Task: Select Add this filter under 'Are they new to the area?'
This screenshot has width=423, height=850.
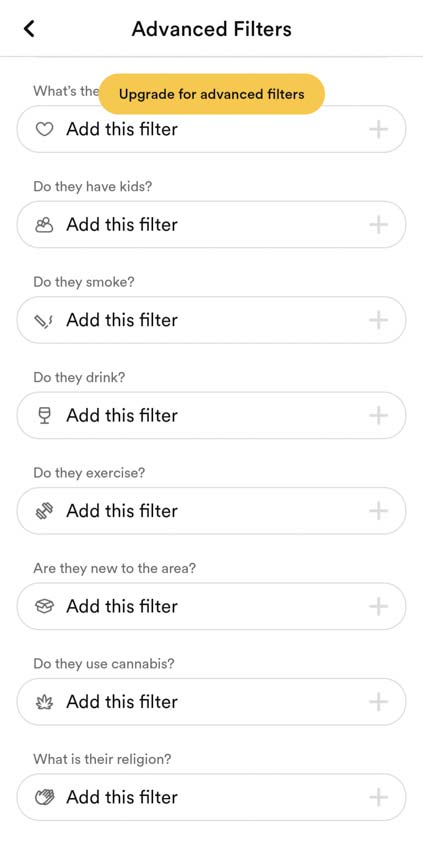Action: (x=212, y=606)
